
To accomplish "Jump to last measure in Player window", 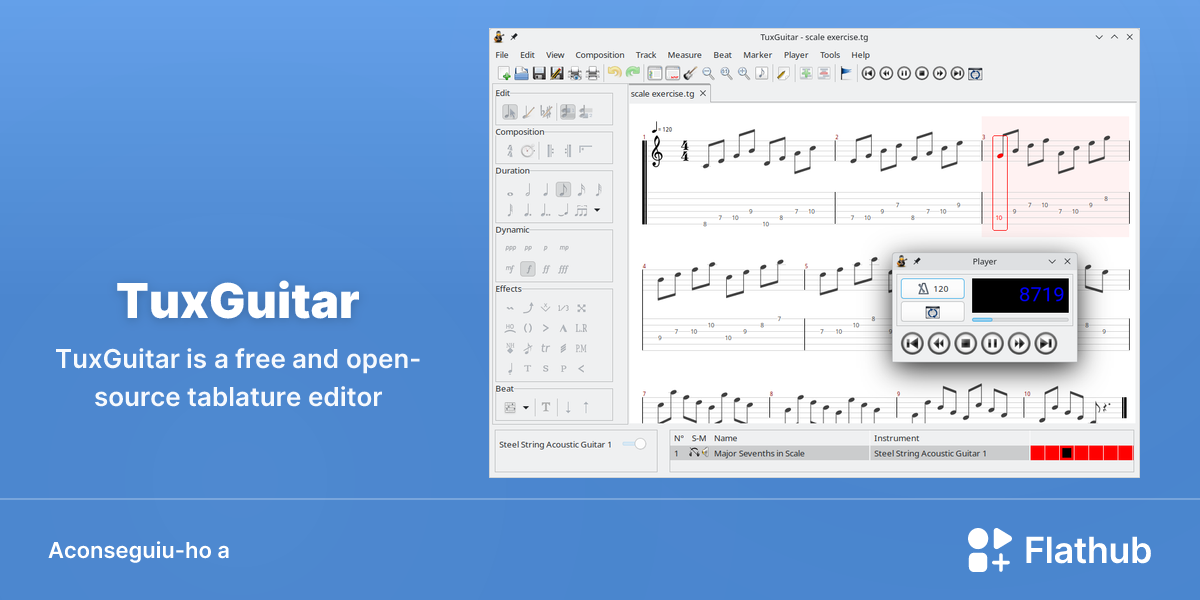I will (x=1046, y=344).
